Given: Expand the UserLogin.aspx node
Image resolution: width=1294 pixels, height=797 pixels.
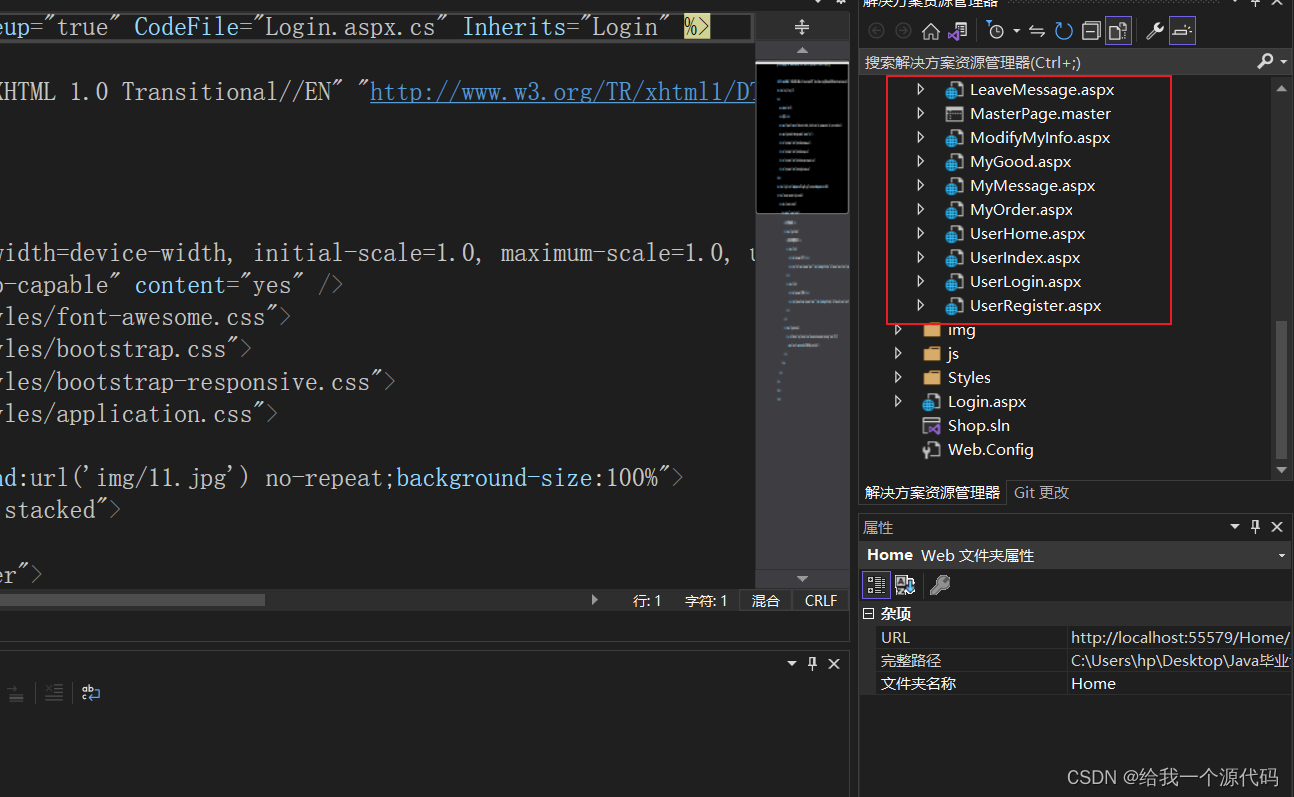Looking at the screenshot, I should [x=920, y=281].
